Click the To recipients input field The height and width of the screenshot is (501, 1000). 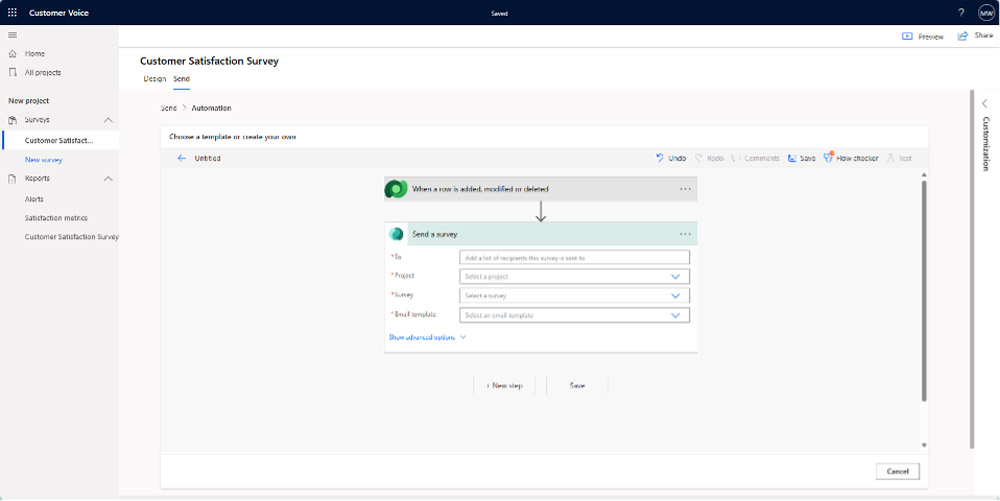[574, 258]
